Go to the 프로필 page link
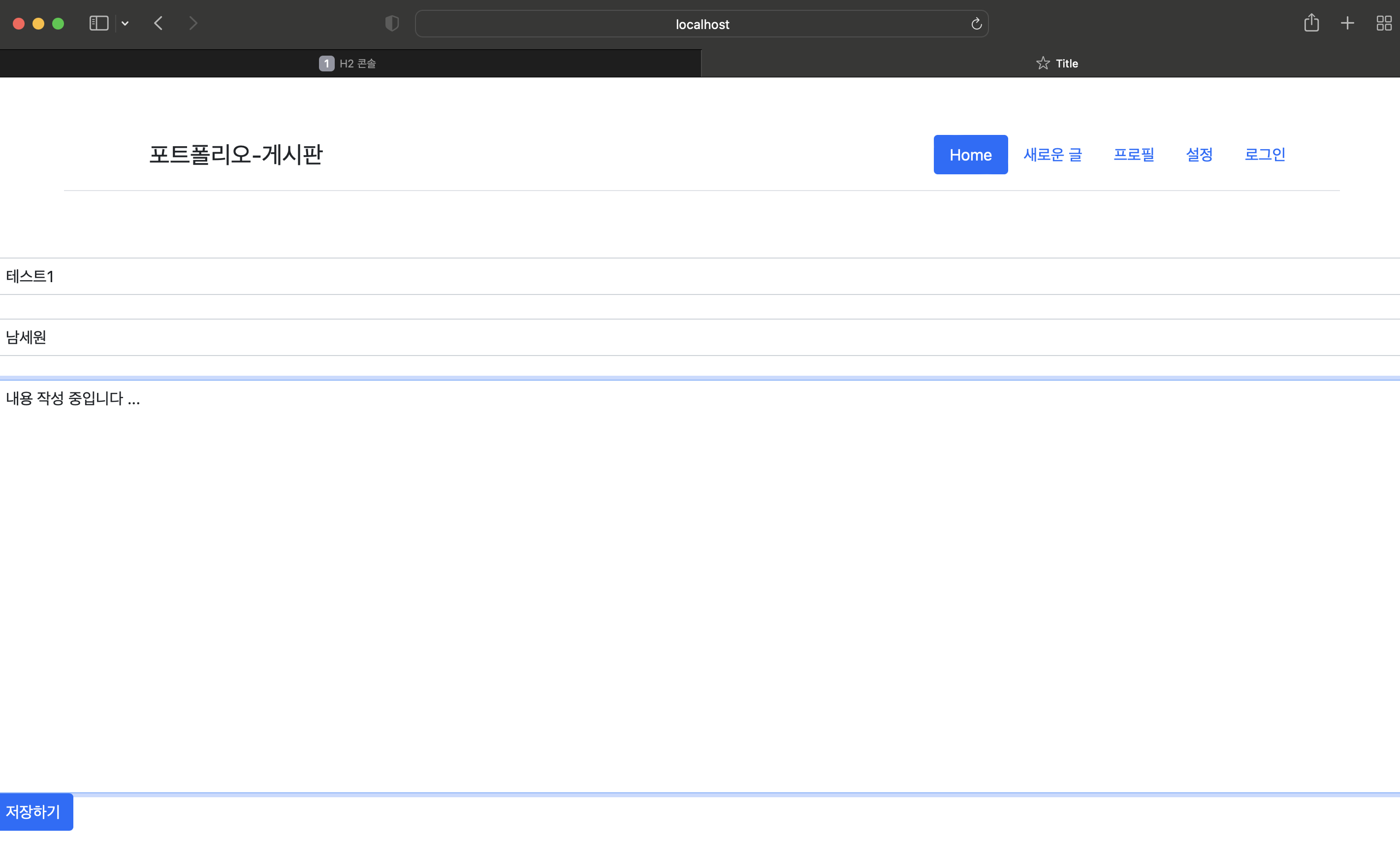1400x846 pixels. [x=1134, y=155]
